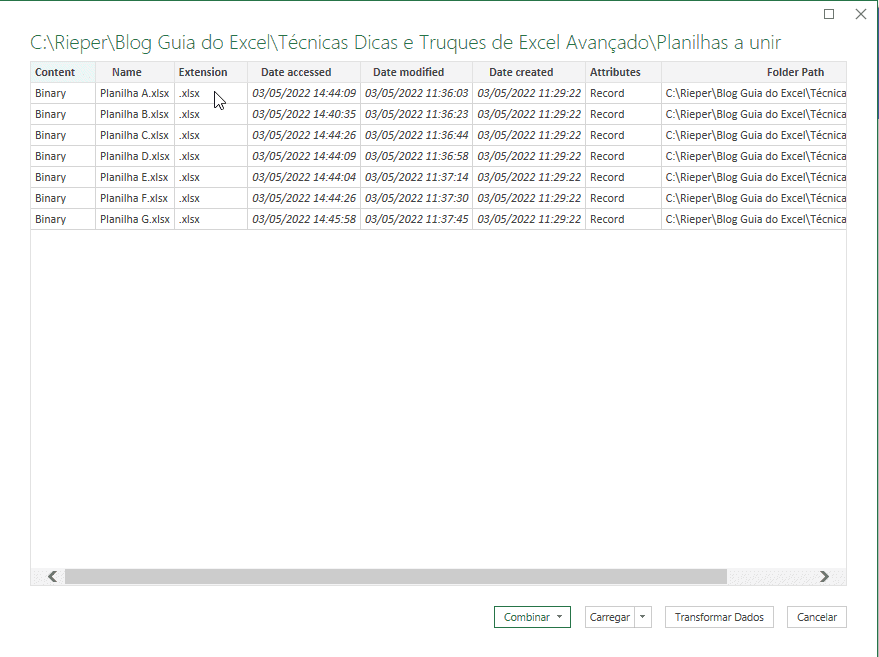Image resolution: width=879 pixels, height=657 pixels.
Task: Click the Date created column header
Action: (x=520, y=71)
